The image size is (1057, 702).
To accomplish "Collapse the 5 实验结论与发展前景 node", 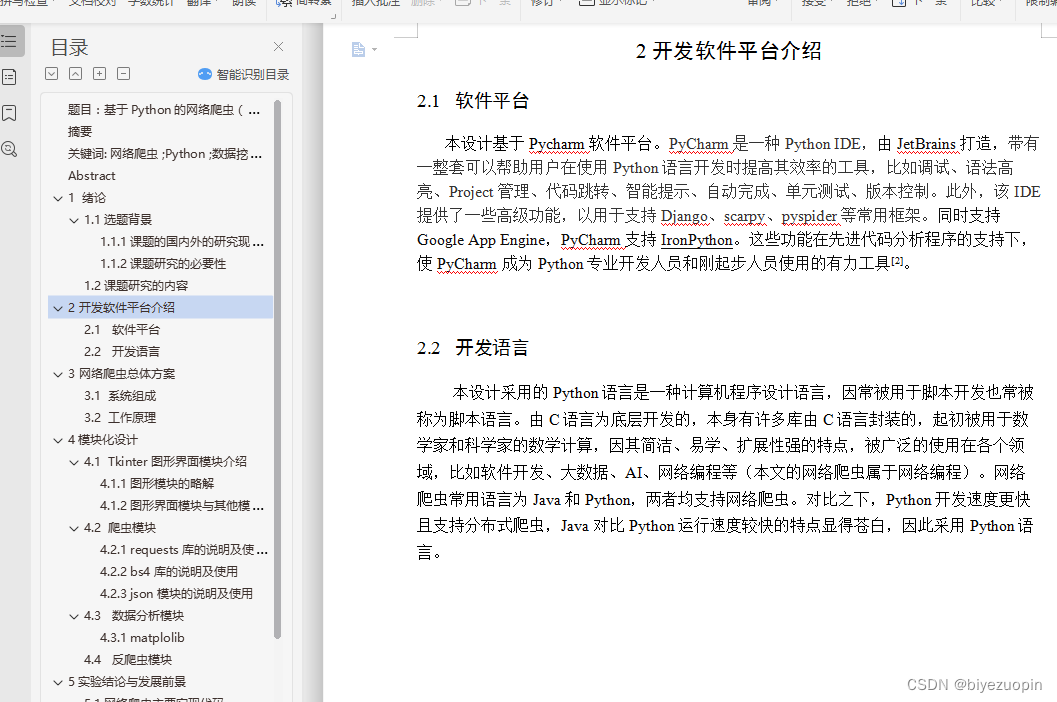I will coord(58,682).
